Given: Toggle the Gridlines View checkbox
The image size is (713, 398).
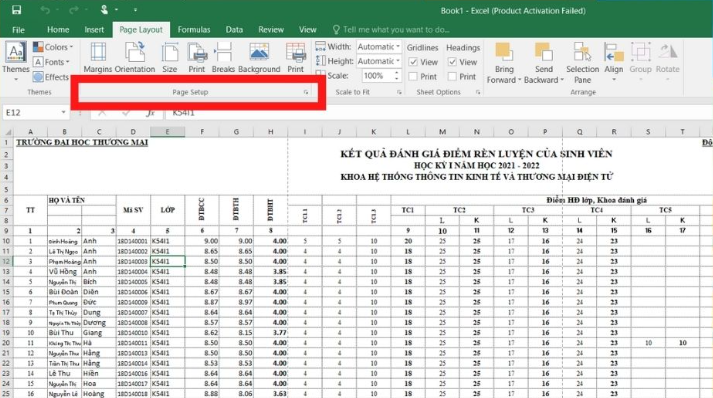Looking at the screenshot, I should [x=413, y=62].
